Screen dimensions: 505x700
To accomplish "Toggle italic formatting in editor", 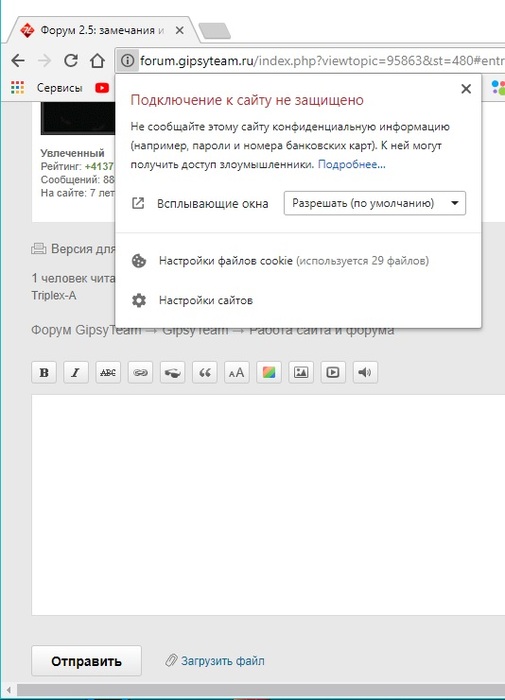I will 76,372.
